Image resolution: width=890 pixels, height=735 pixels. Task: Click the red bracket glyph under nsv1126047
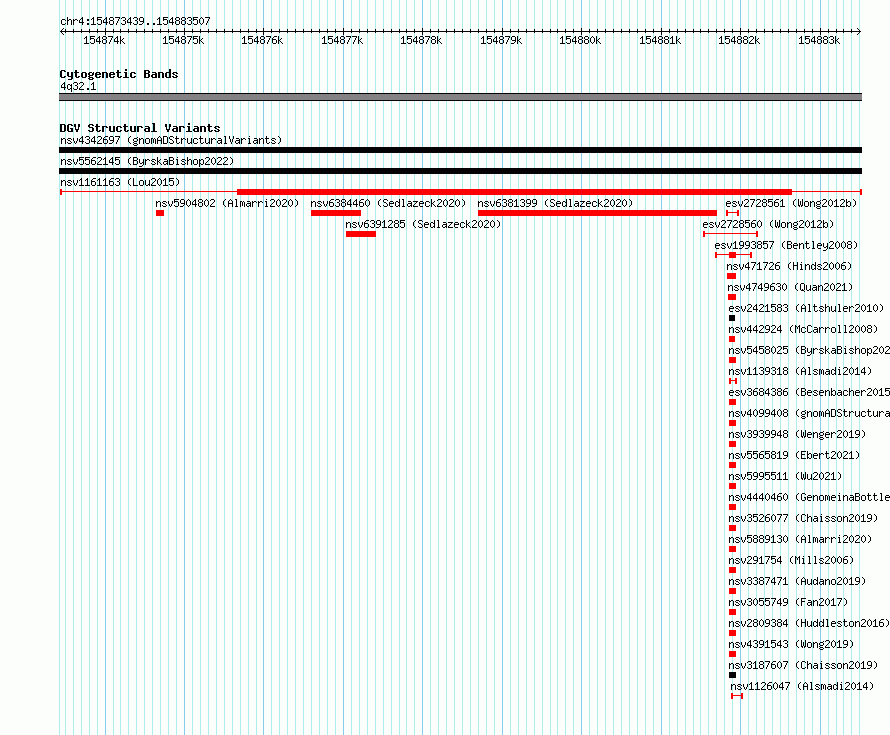click(x=737, y=696)
